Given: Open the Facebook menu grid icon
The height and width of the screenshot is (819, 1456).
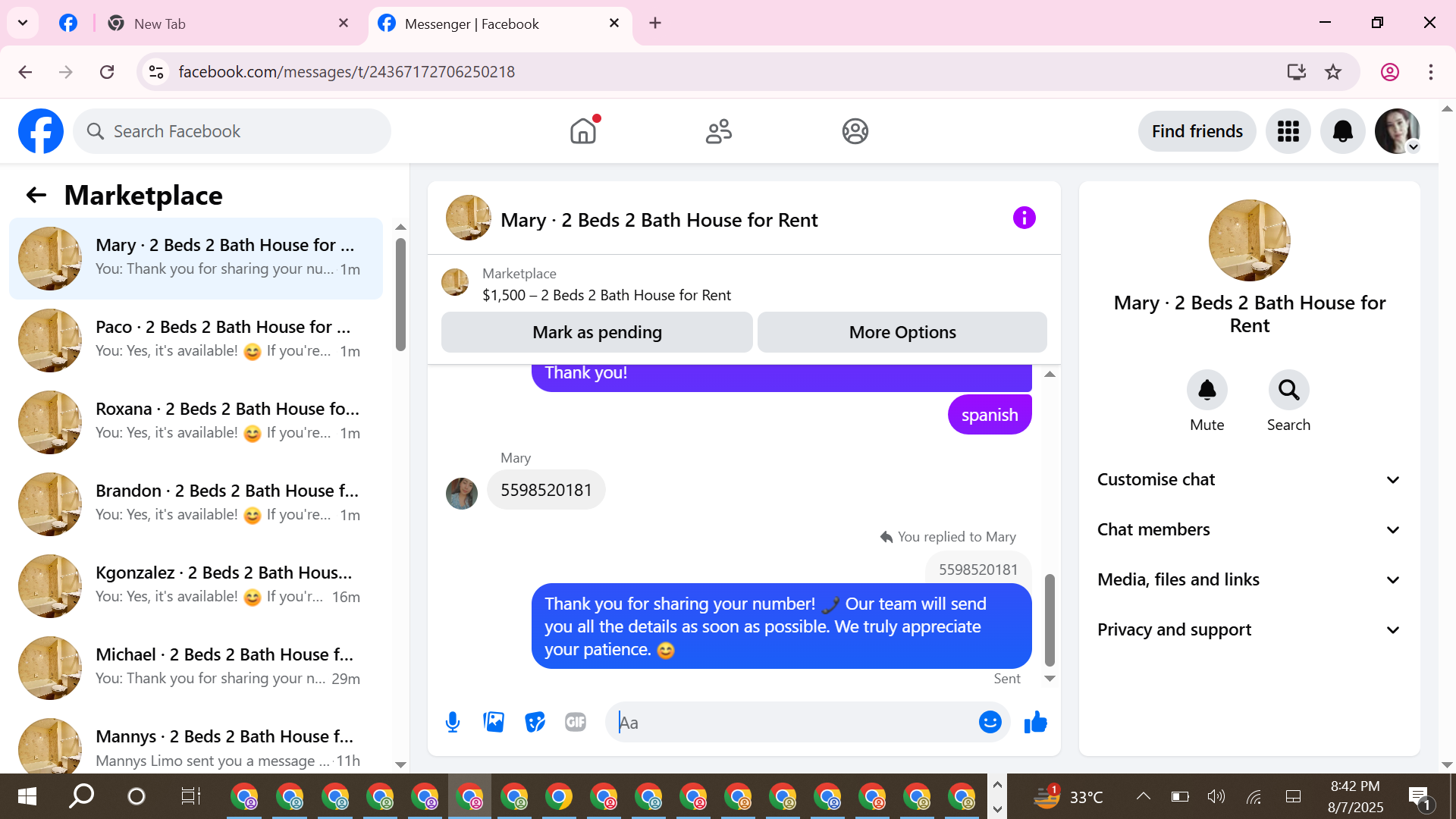Looking at the screenshot, I should [x=1288, y=131].
